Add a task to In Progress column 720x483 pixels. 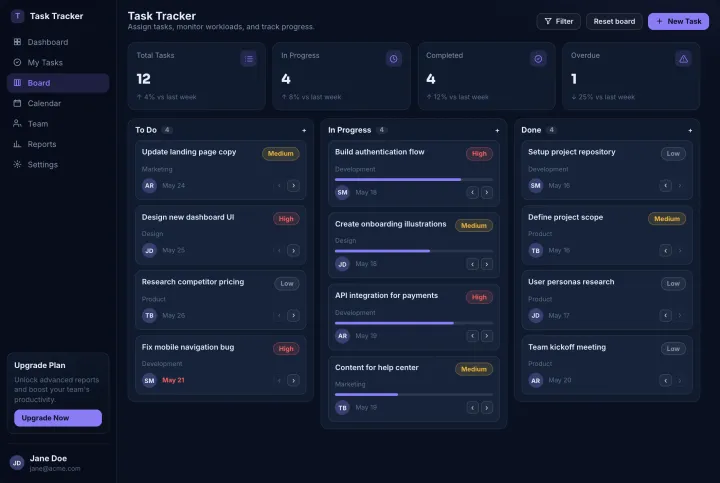point(497,130)
